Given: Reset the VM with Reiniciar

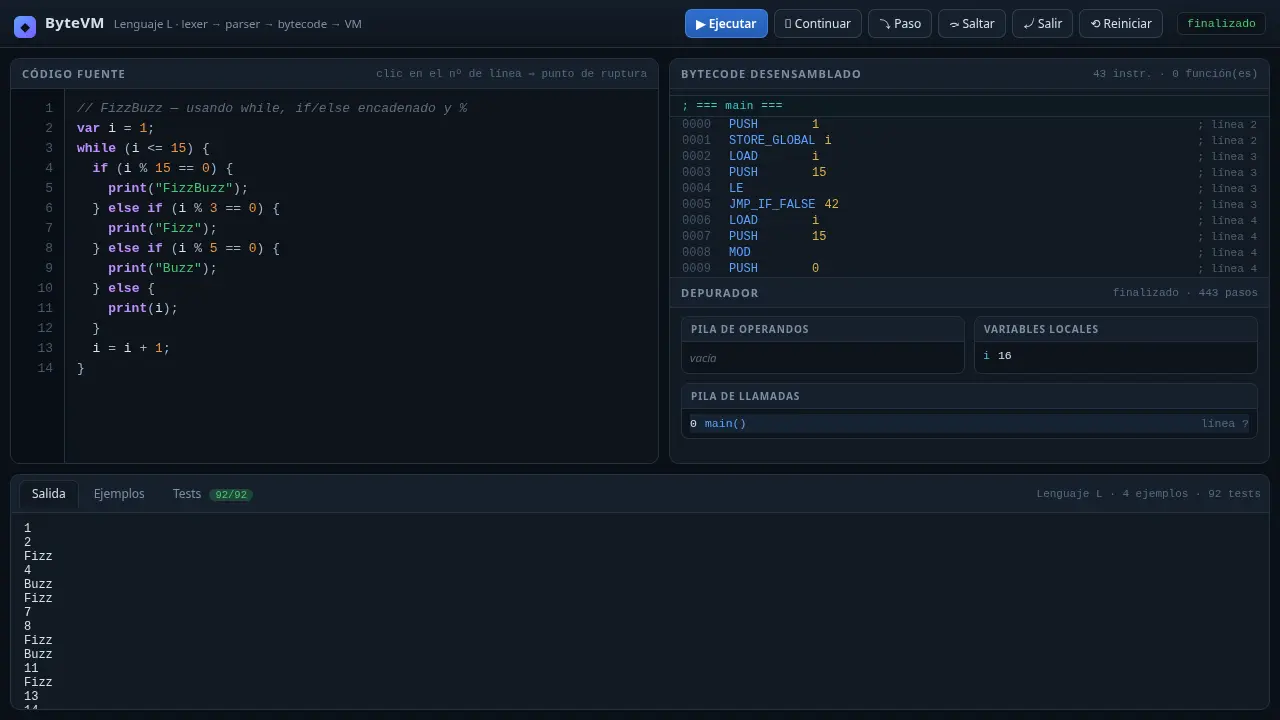Looking at the screenshot, I should coord(1121,24).
